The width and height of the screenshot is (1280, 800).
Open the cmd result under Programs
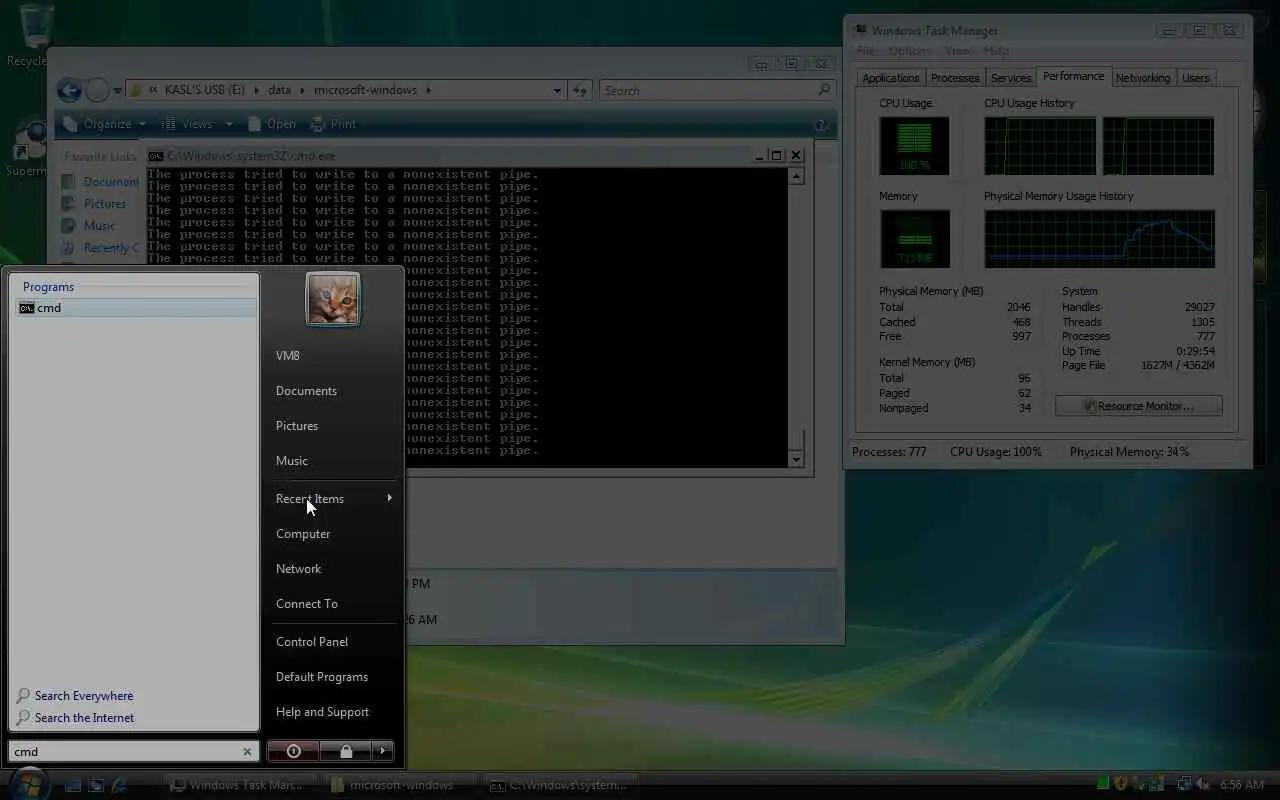point(134,308)
